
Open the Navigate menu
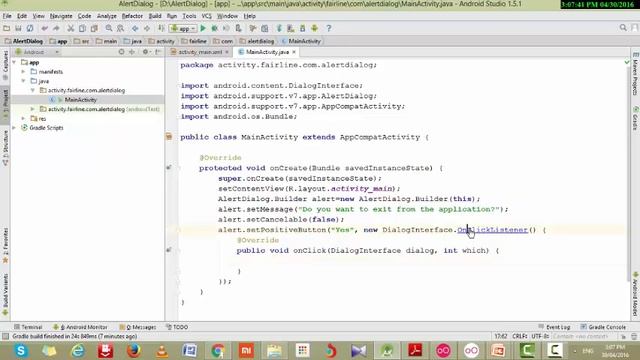[x=61, y=16]
